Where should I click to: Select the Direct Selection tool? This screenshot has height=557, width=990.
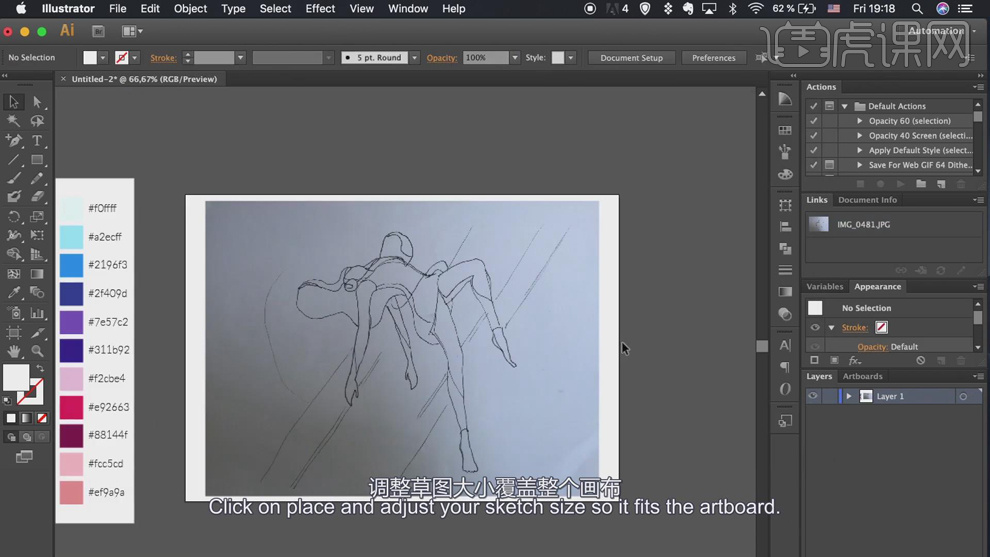pyautogui.click(x=37, y=102)
